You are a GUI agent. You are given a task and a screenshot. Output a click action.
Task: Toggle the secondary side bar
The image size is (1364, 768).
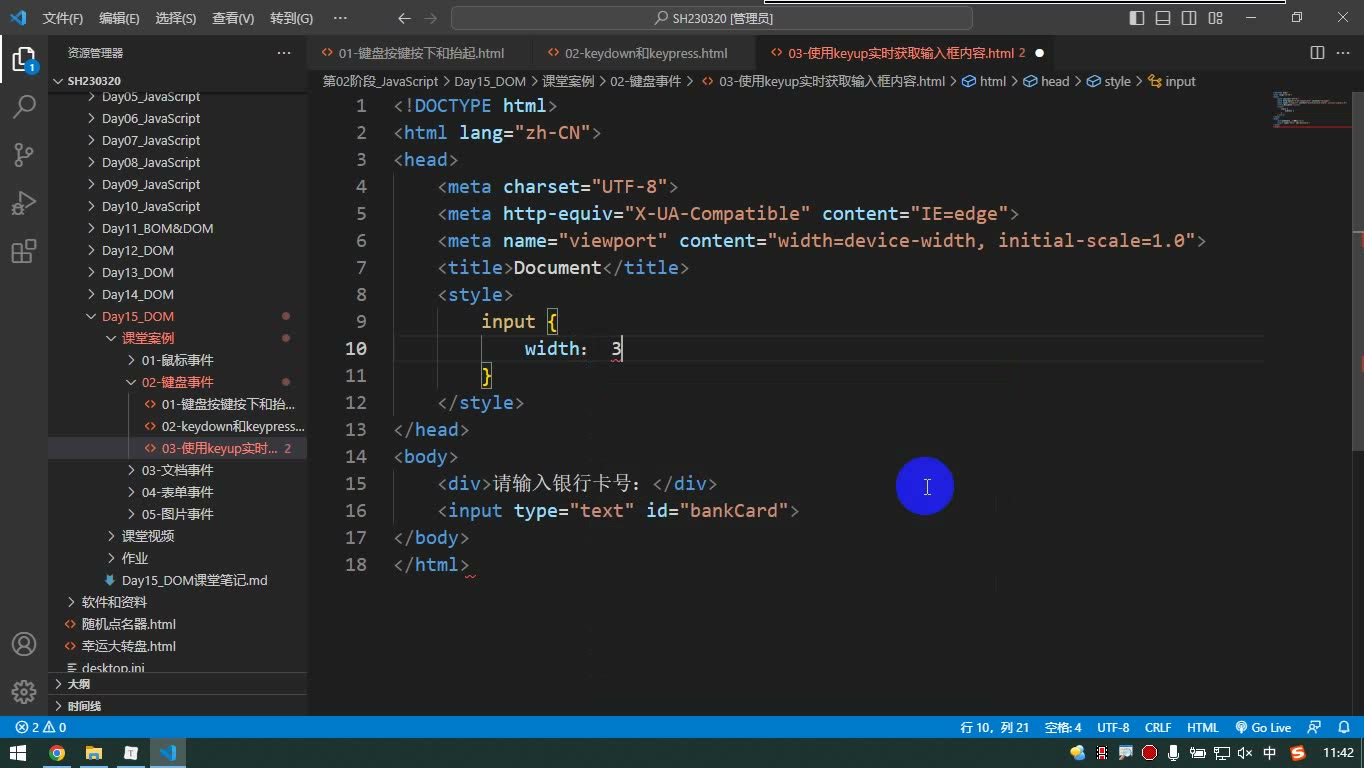[x=1189, y=18]
